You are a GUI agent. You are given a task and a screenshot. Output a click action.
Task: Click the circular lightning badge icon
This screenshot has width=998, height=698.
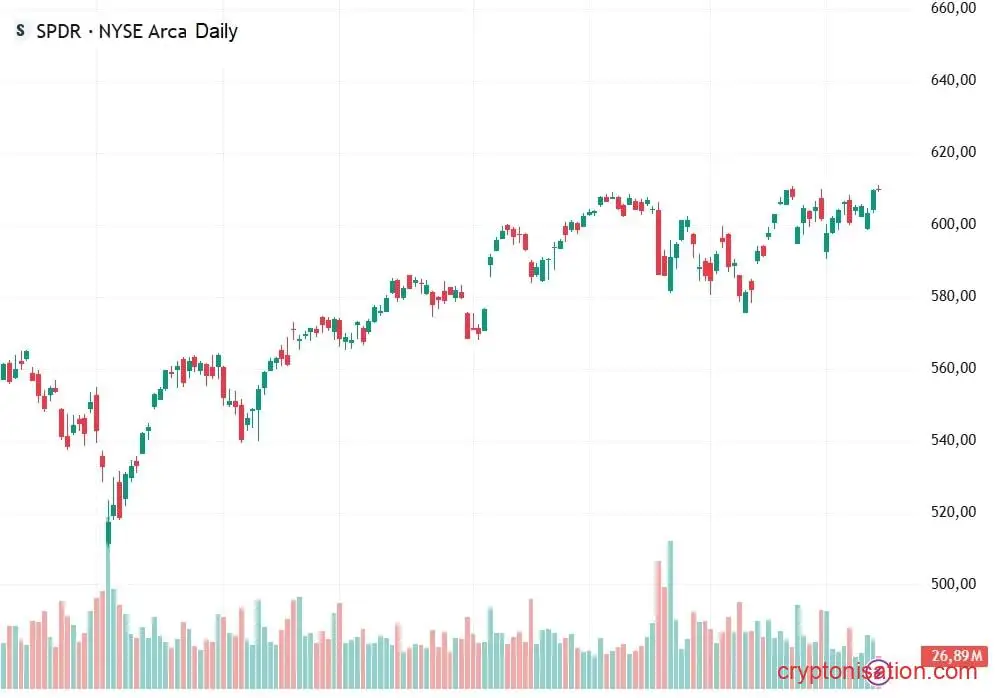879,672
